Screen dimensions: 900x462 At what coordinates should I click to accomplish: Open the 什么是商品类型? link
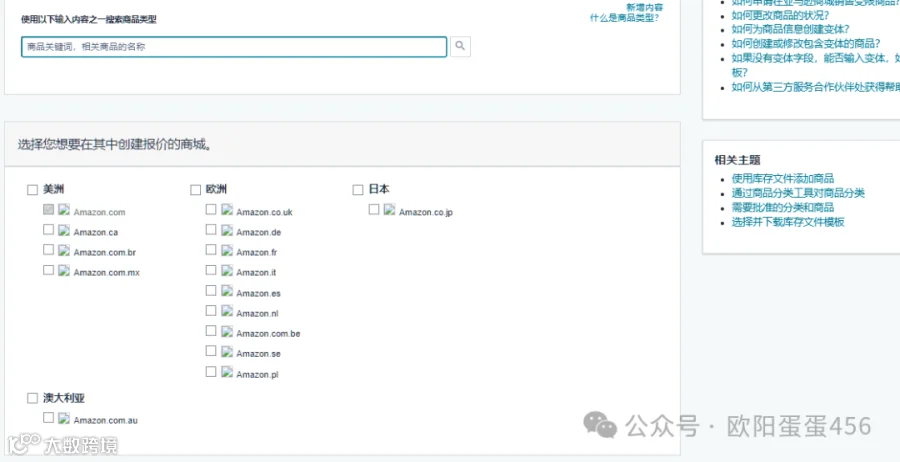[x=624, y=18]
